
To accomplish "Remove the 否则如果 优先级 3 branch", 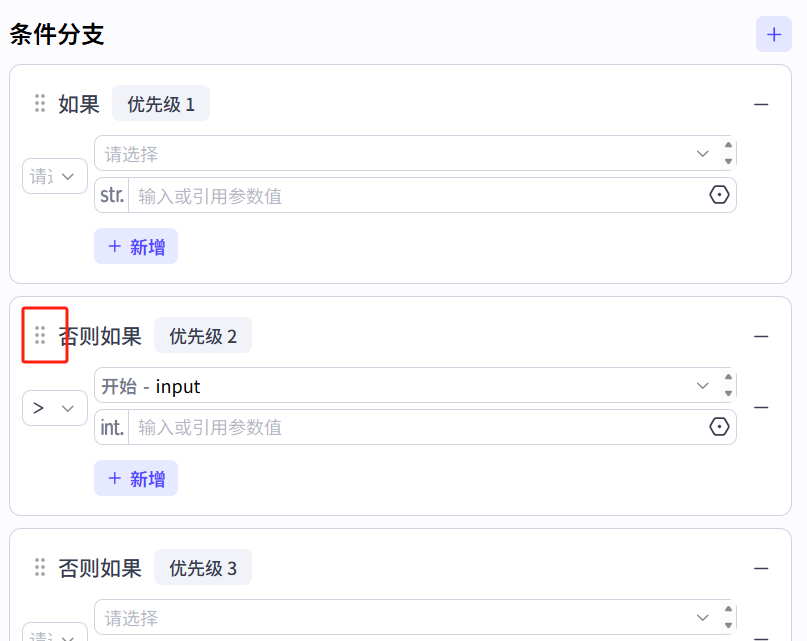I will [761, 568].
